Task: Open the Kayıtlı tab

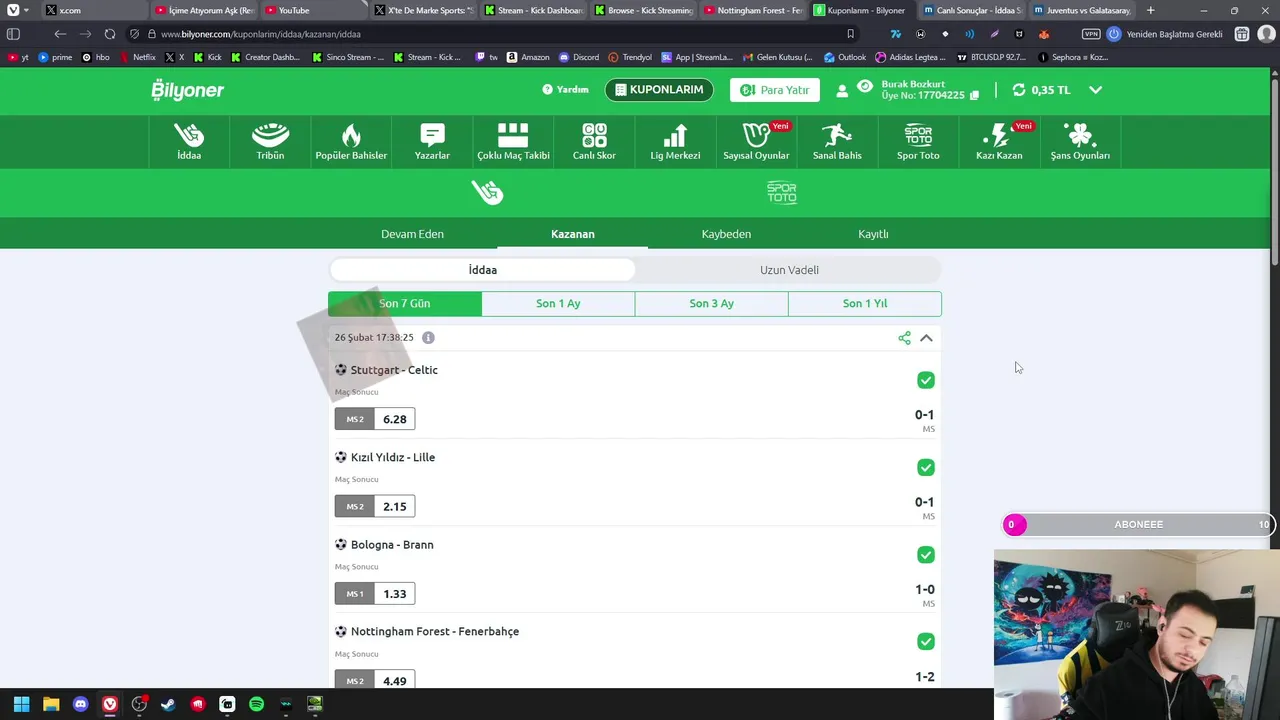Action: pos(873,234)
